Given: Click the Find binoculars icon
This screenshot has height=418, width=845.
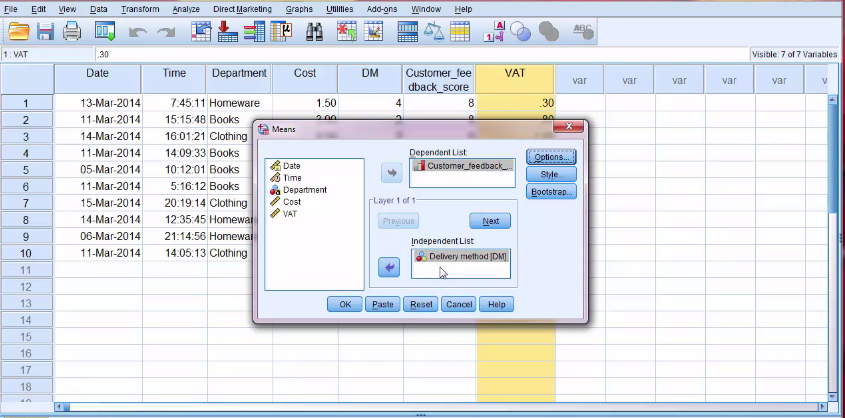Looking at the screenshot, I should click(314, 32).
